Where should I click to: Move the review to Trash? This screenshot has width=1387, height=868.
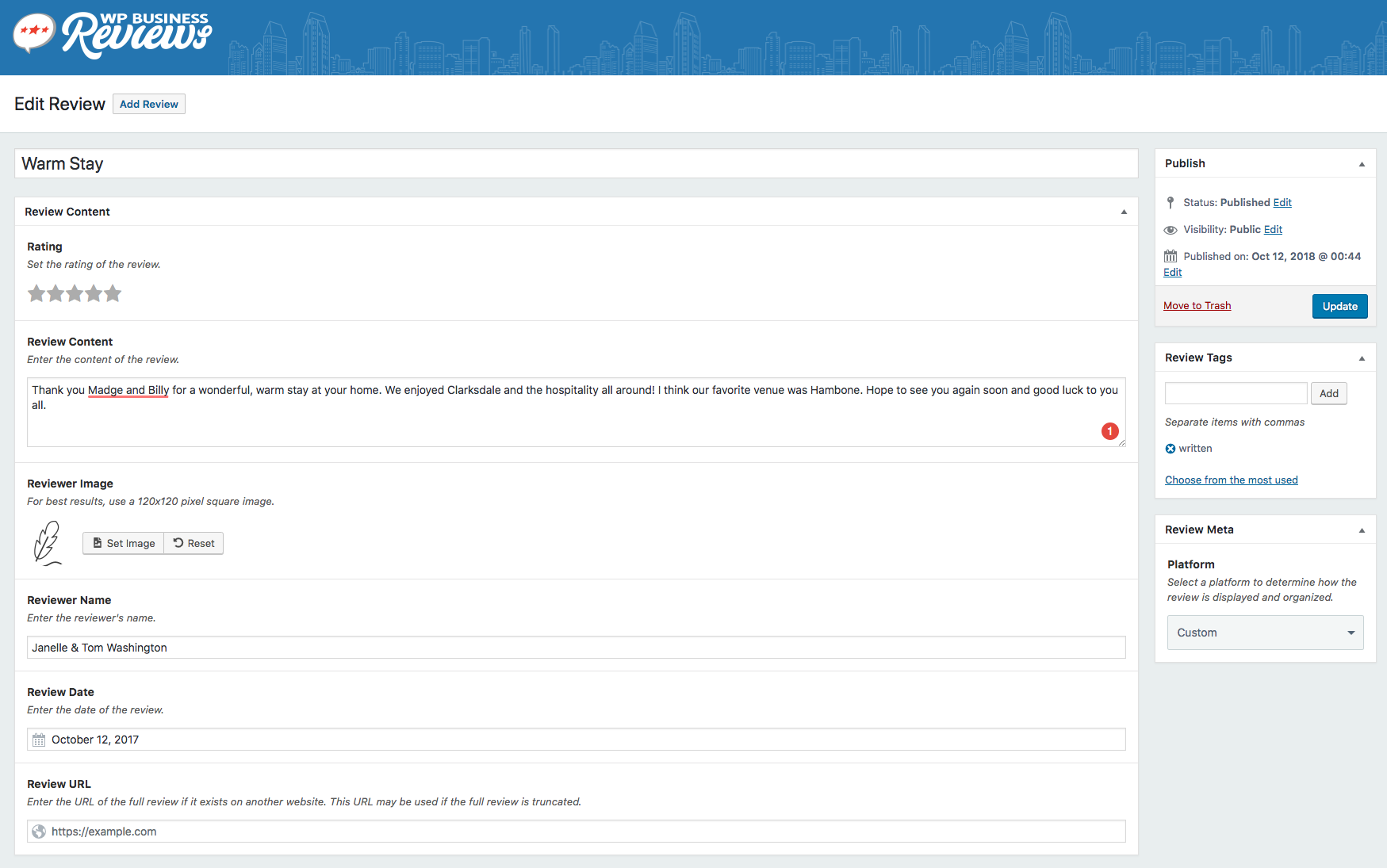click(1197, 306)
